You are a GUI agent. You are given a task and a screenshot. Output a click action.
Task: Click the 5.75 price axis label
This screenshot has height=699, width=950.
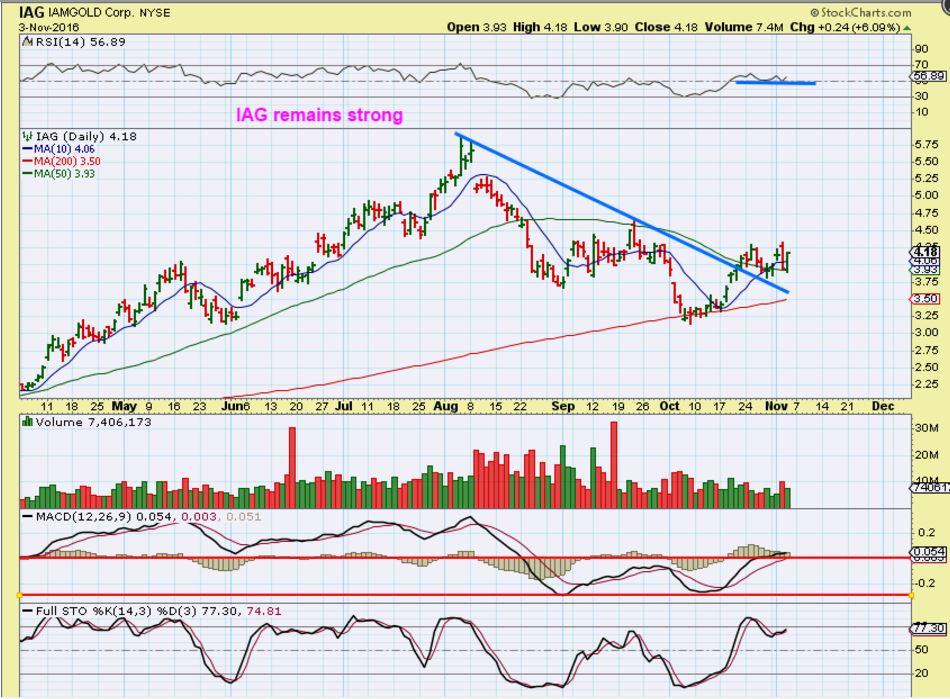coord(928,145)
